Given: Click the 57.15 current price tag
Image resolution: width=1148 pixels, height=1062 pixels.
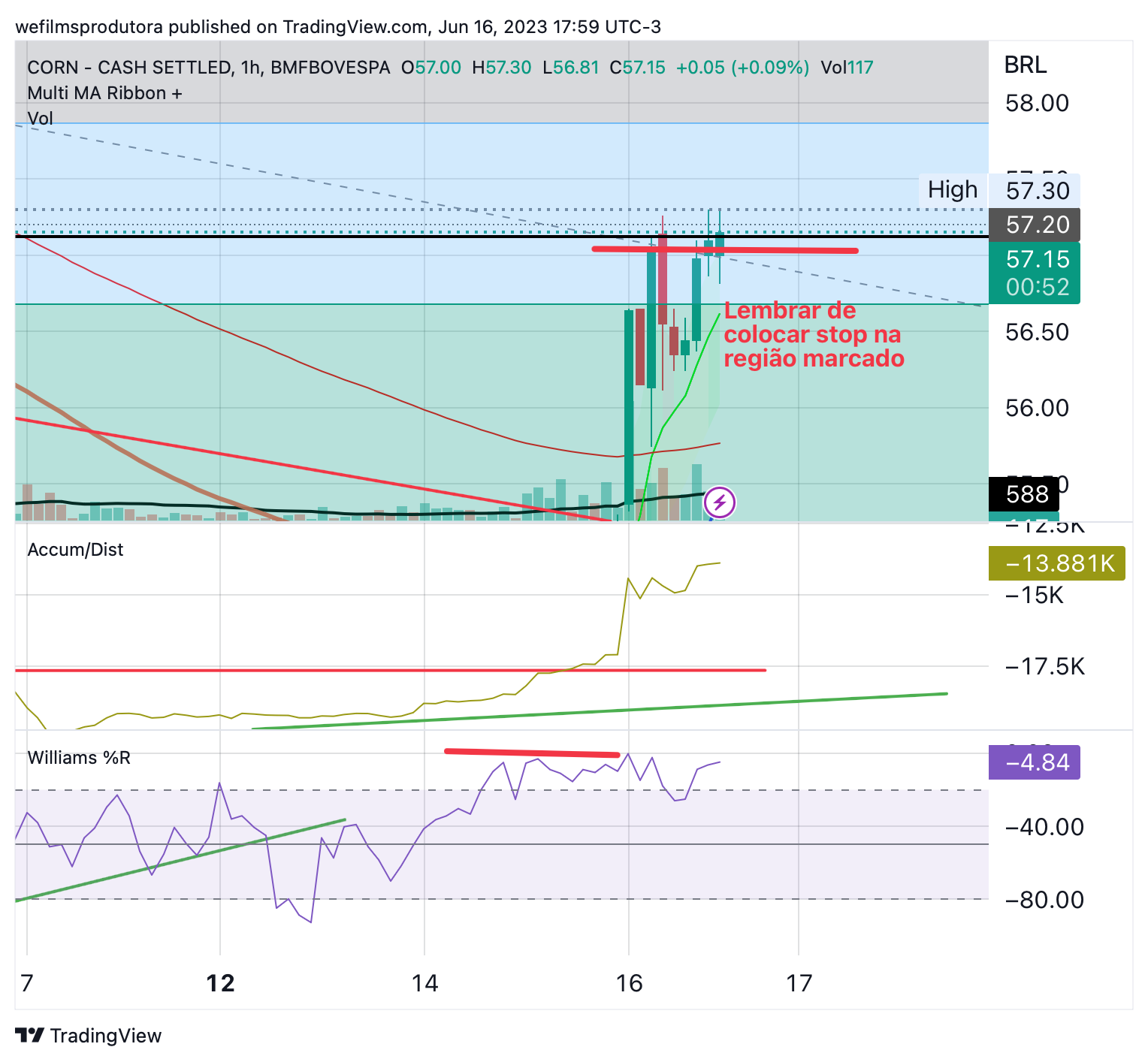Looking at the screenshot, I should tap(1035, 259).
